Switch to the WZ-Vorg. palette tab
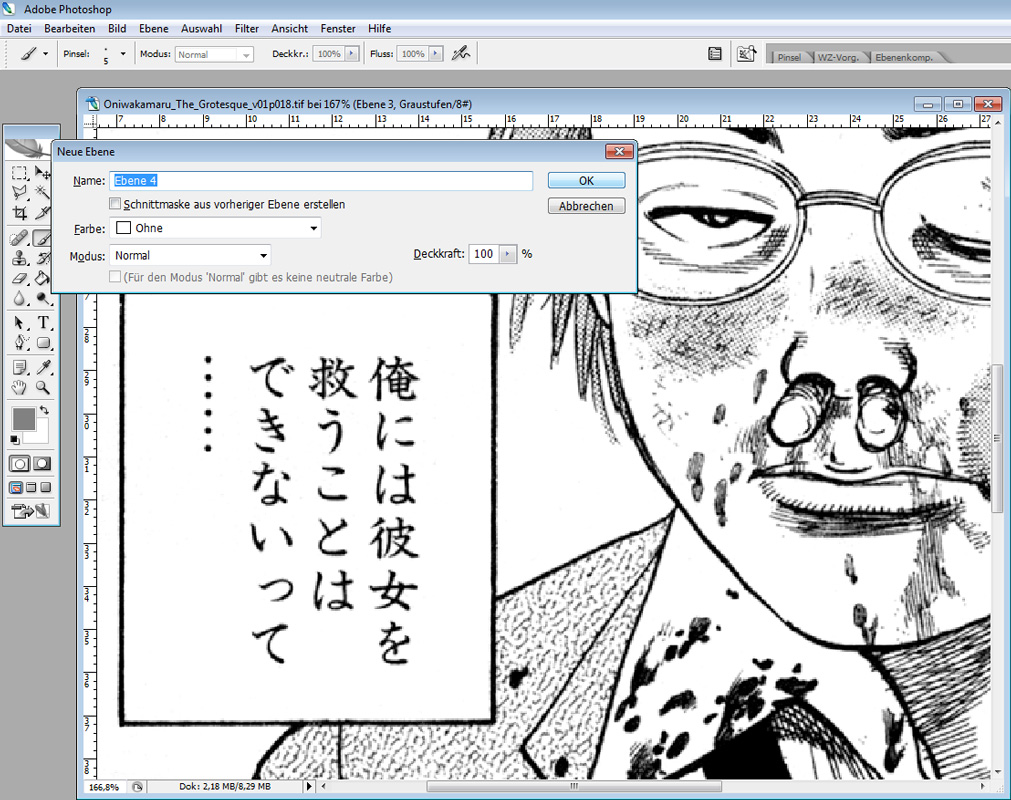Screen dimensions: 1011x800 click(x=838, y=57)
